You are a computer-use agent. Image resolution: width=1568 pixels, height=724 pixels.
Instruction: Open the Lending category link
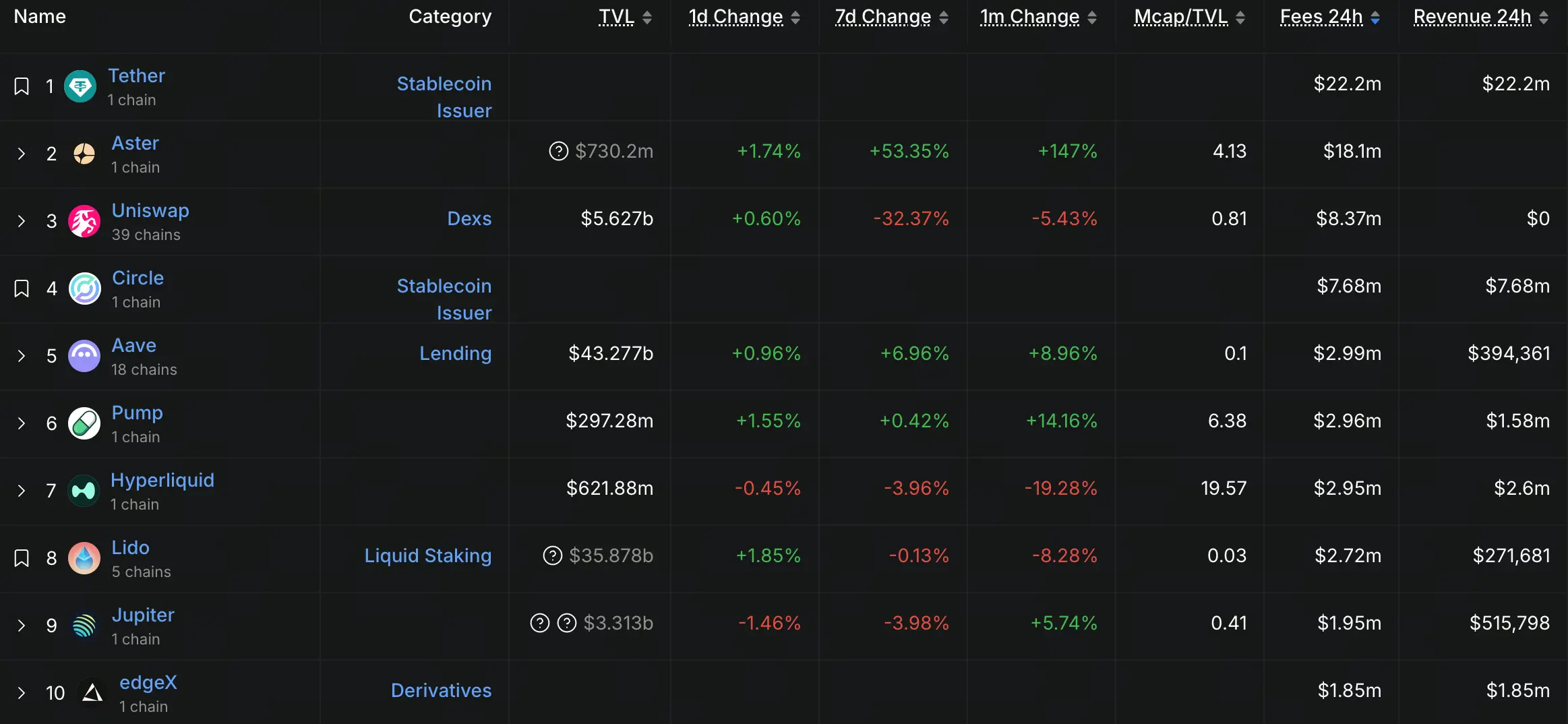[x=455, y=353]
